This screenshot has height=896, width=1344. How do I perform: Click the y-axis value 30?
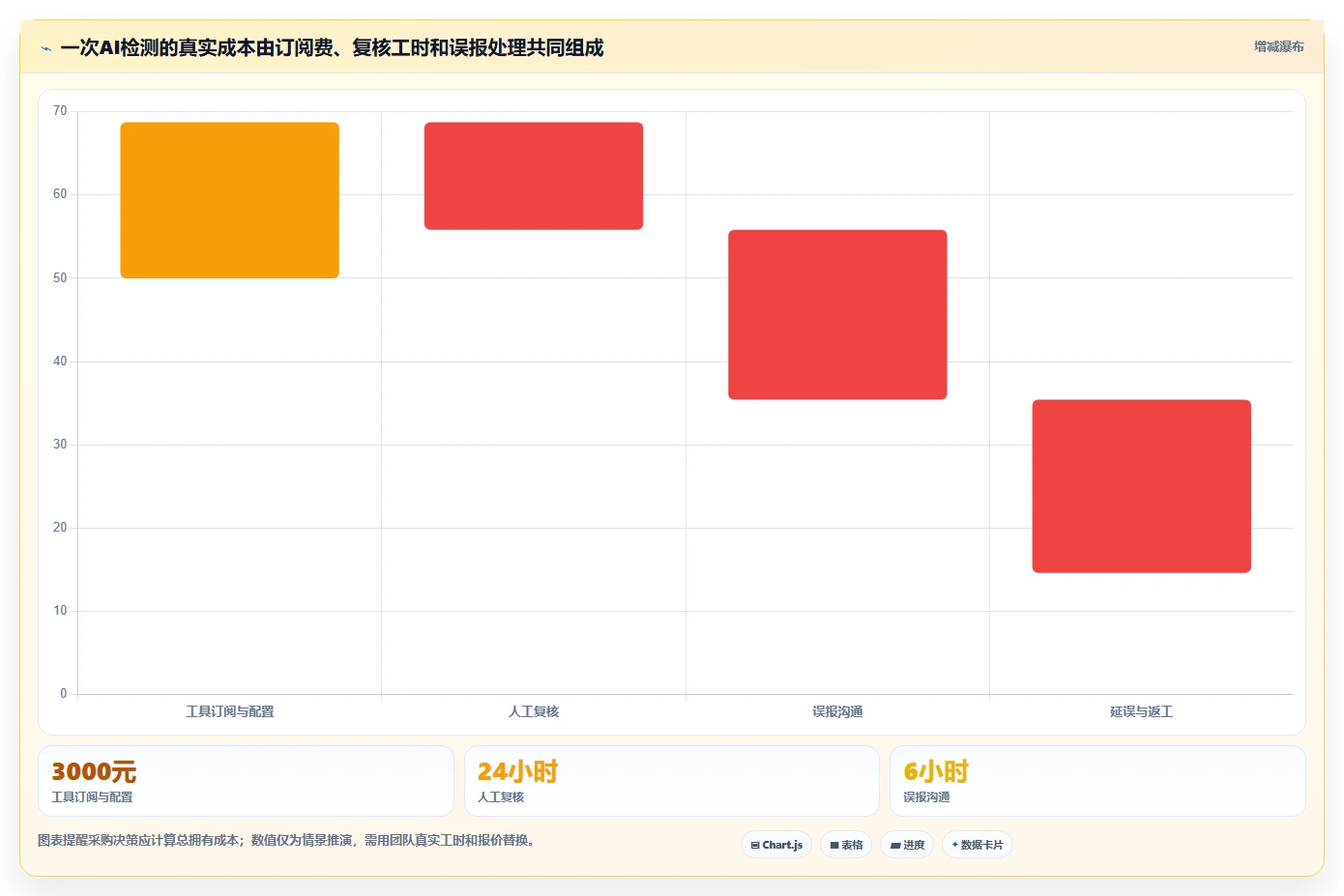coord(60,445)
